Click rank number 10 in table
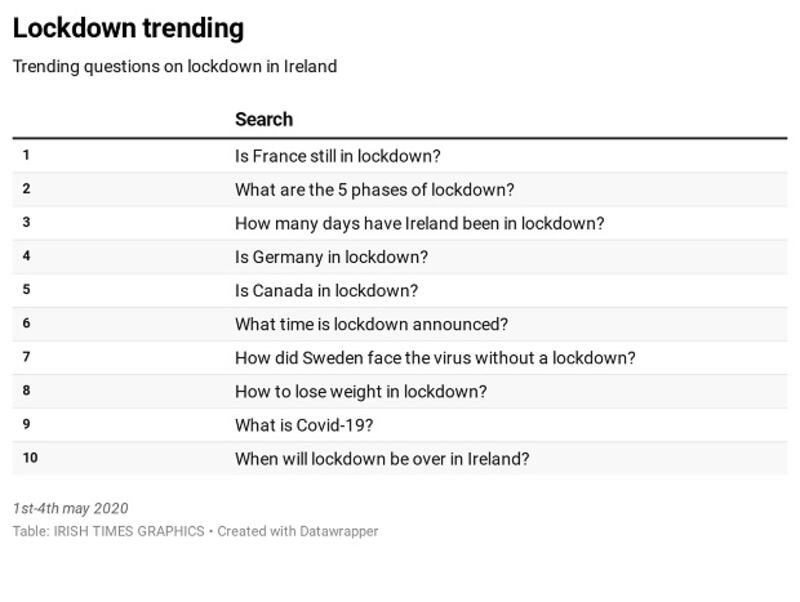Screen dimensions: 800x602 point(30,458)
